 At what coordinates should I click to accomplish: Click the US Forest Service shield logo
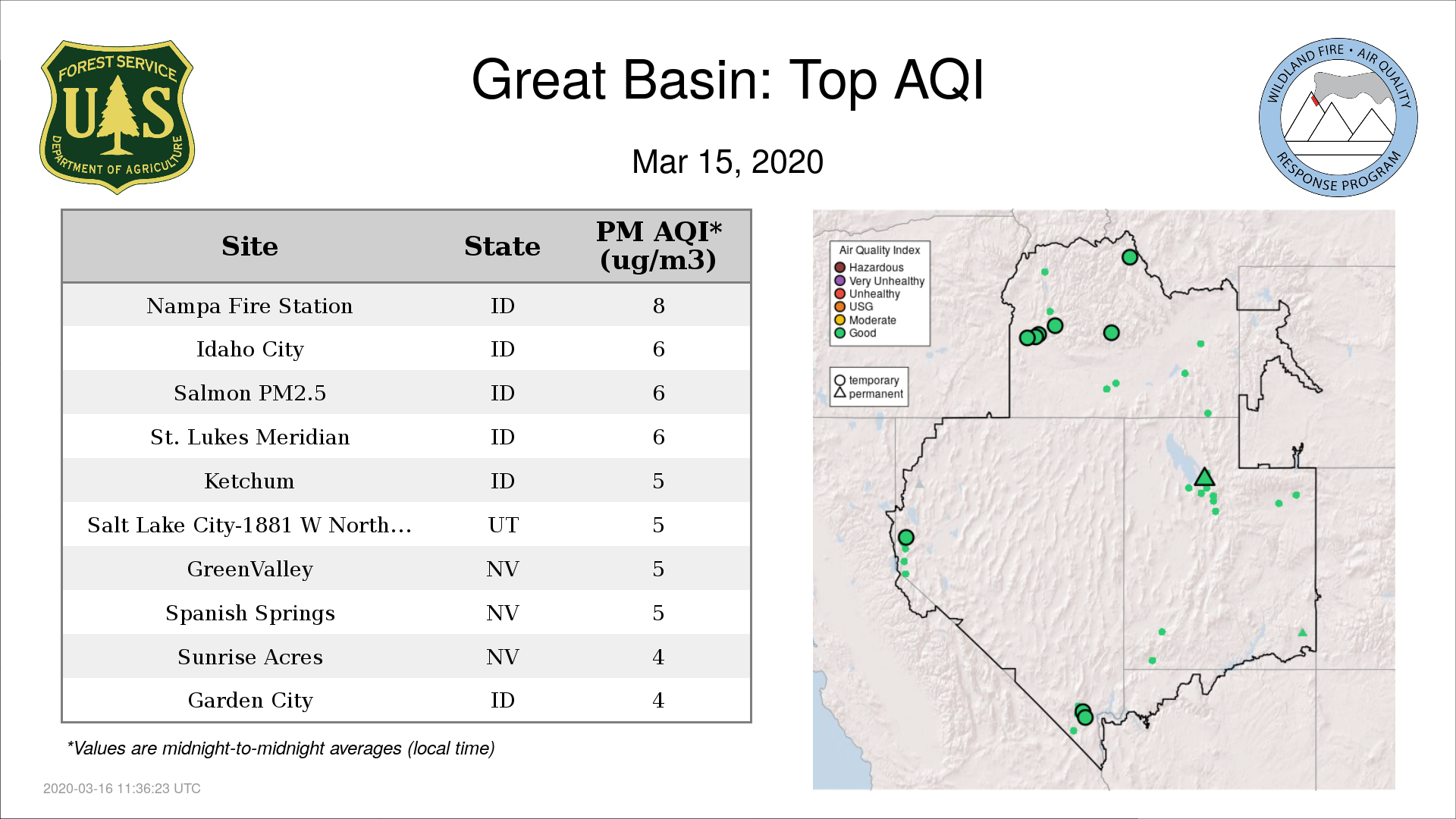117,117
